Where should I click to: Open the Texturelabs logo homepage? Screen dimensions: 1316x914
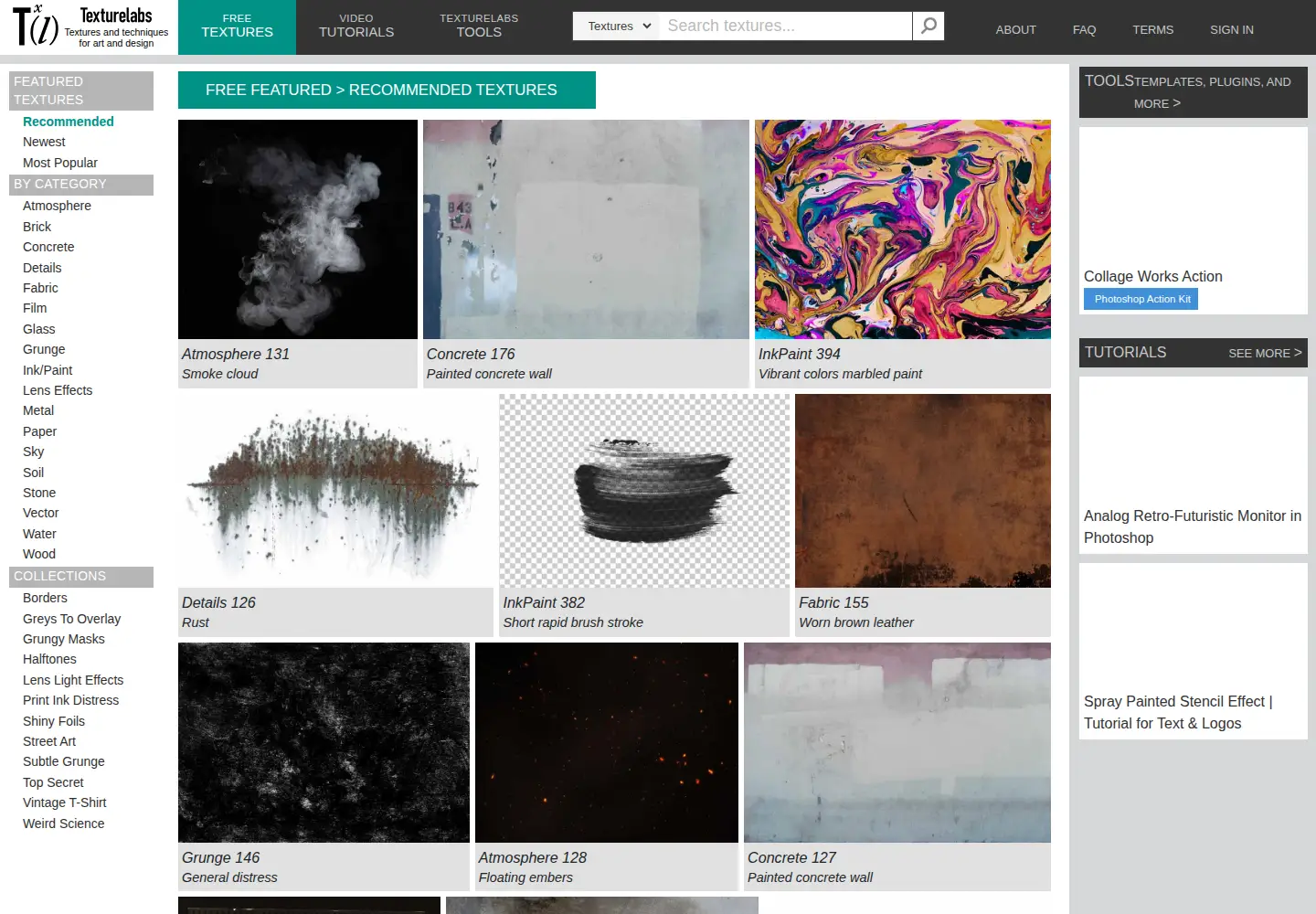click(90, 27)
